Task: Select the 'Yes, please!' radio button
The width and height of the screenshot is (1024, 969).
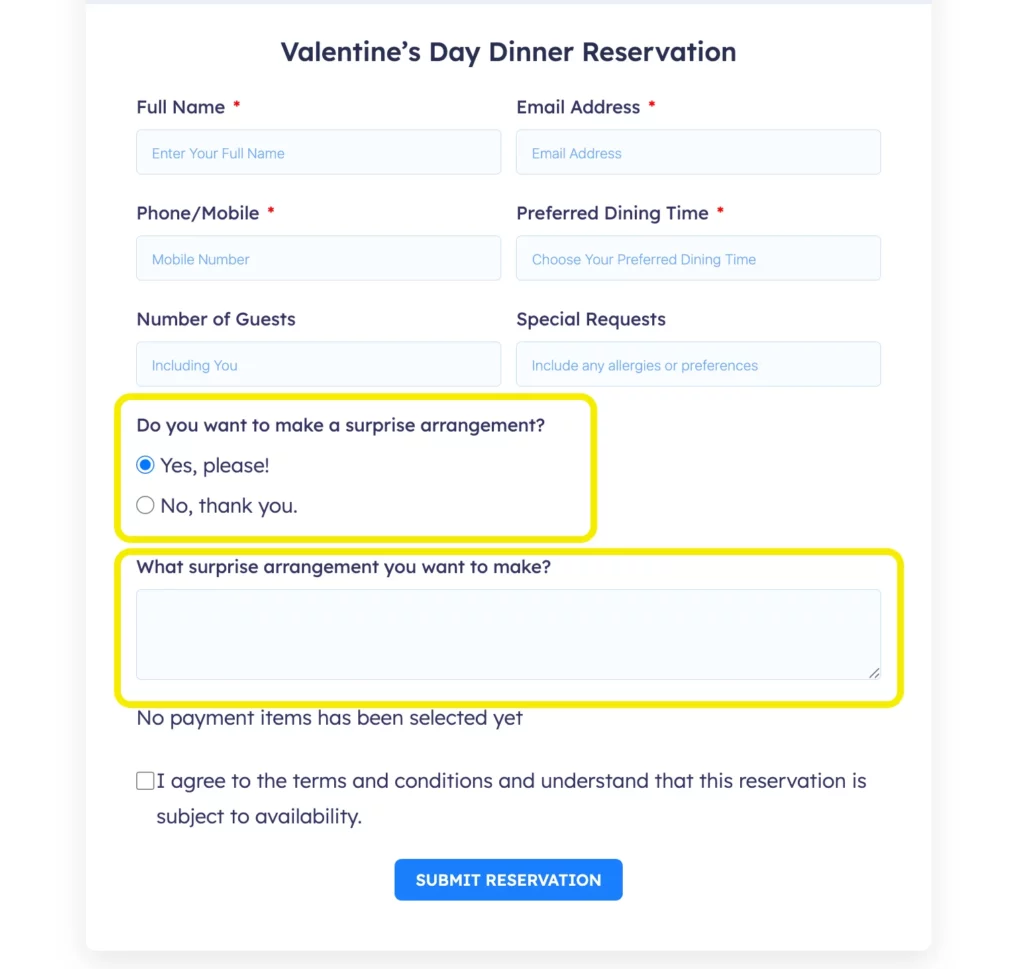Action: pyautogui.click(x=145, y=464)
